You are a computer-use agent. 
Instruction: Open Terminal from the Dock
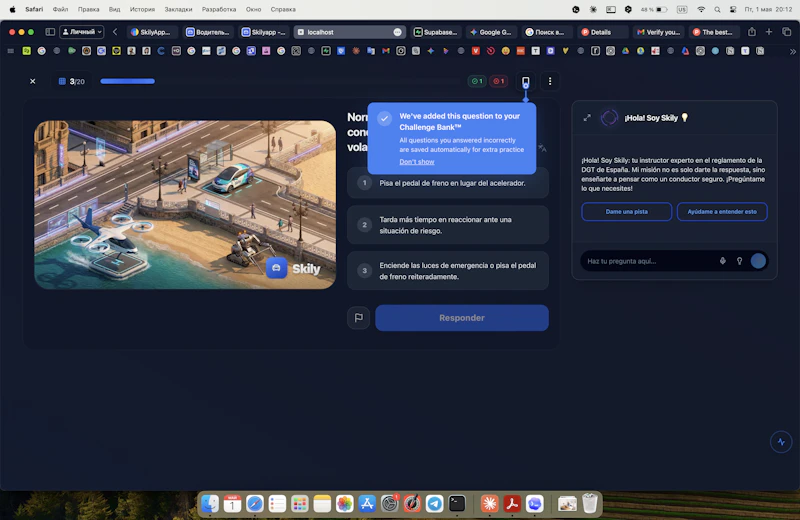click(457, 504)
